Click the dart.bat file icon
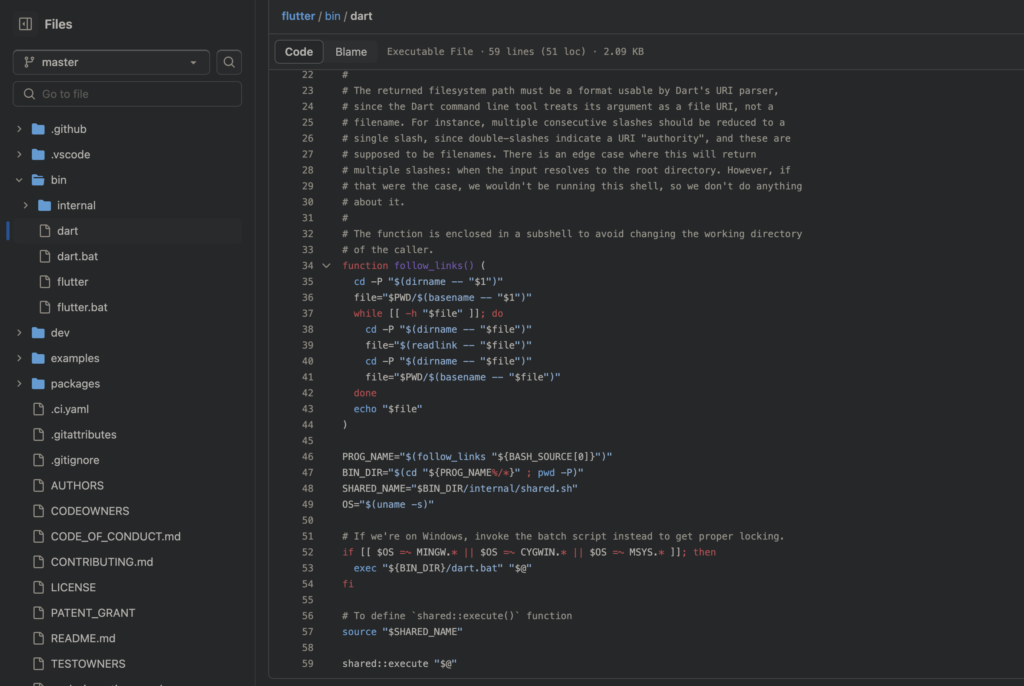This screenshot has width=1024, height=686. click(44, 256)
